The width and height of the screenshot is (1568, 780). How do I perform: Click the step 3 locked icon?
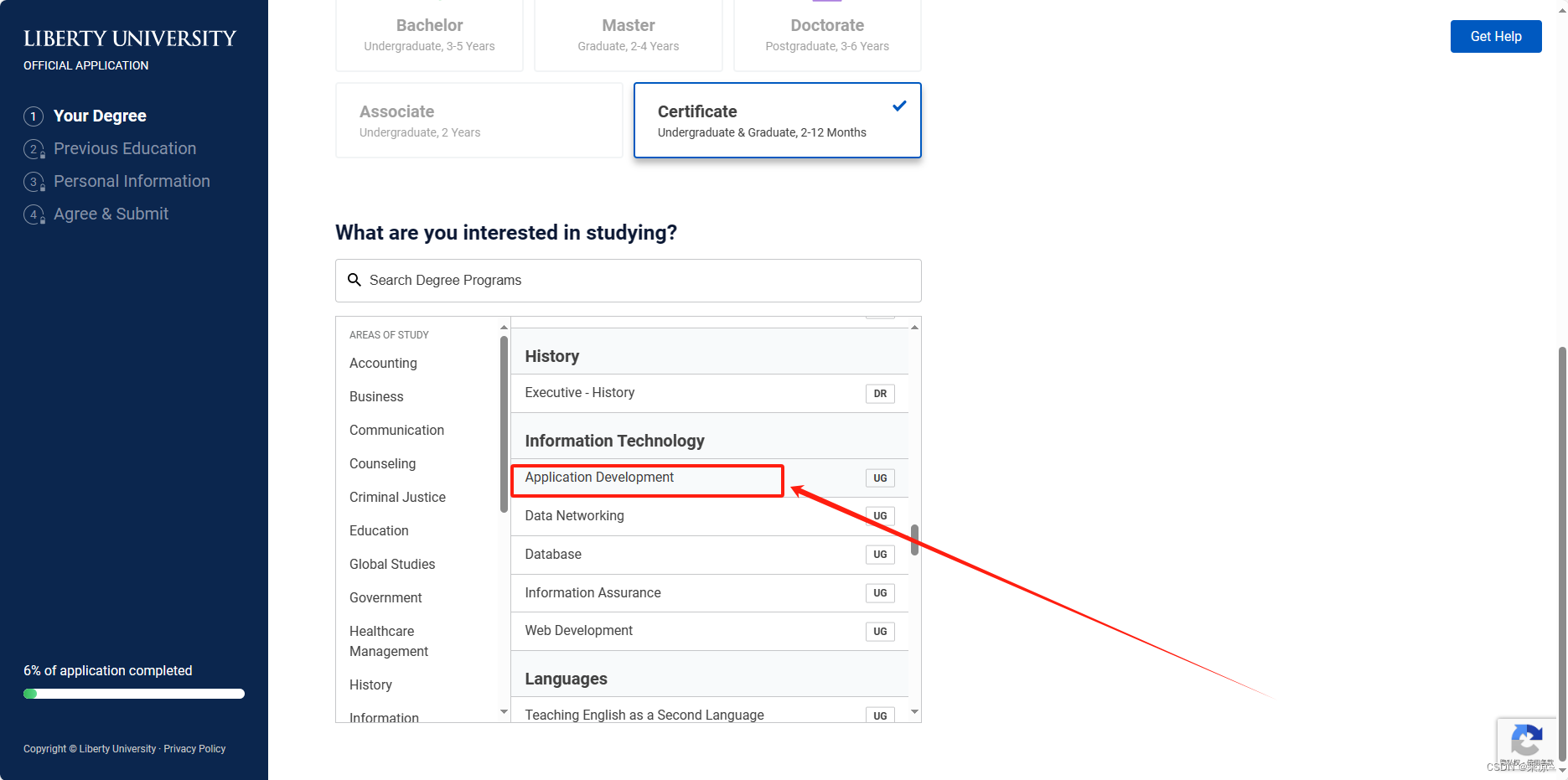click(x=34, y=182)
